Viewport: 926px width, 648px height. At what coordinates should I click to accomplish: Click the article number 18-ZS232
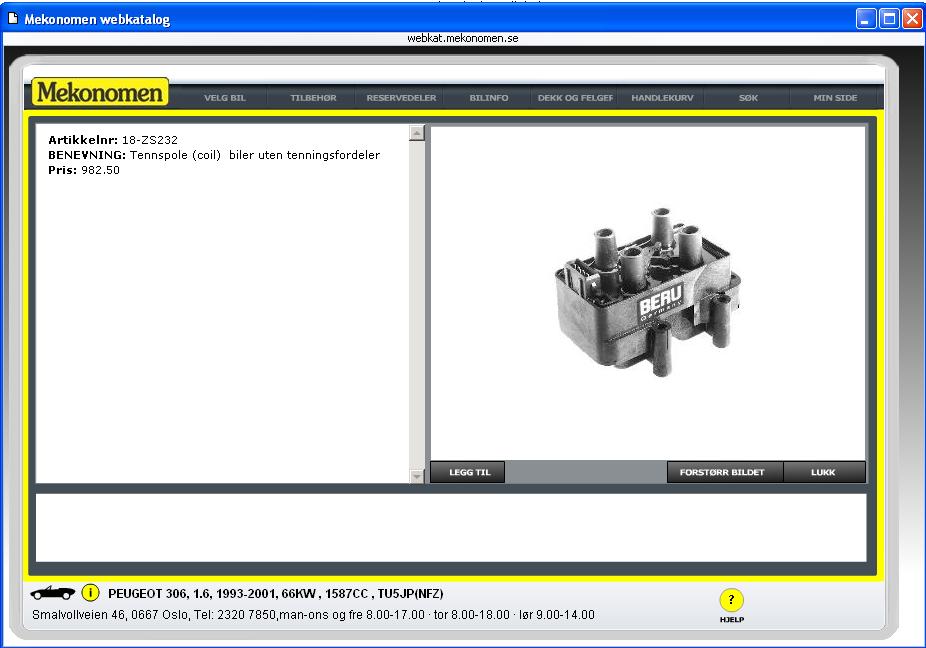149,140
